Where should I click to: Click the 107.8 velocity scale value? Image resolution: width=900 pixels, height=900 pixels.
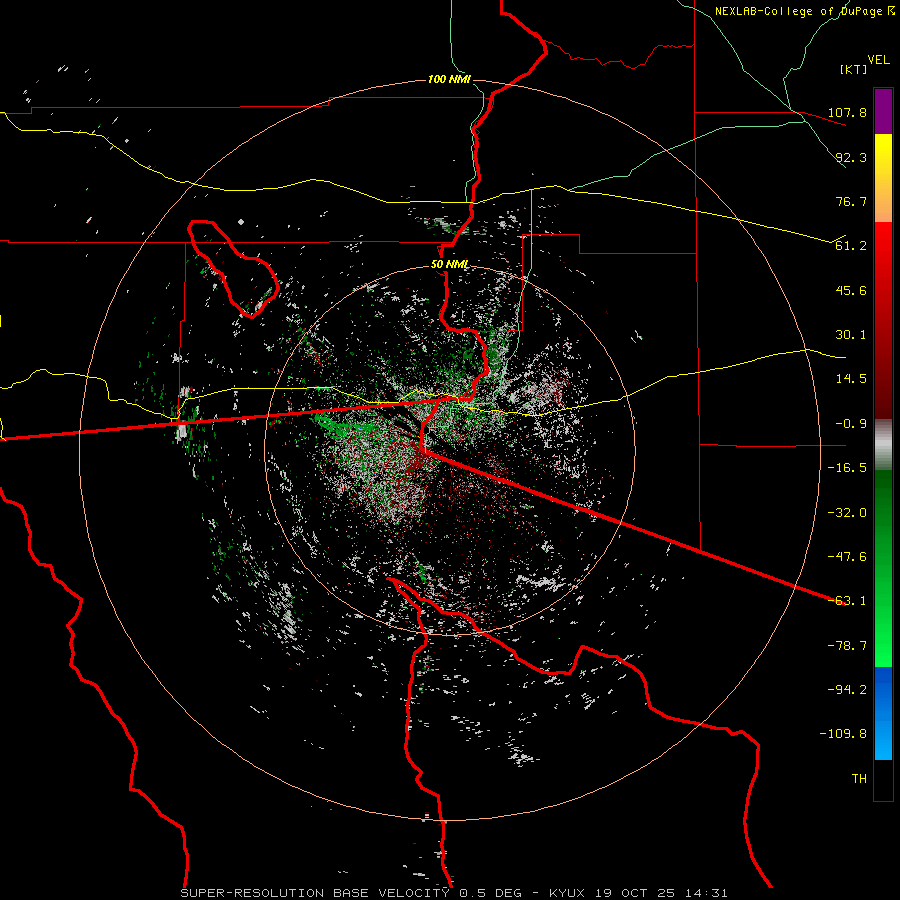tap(847, 112)
